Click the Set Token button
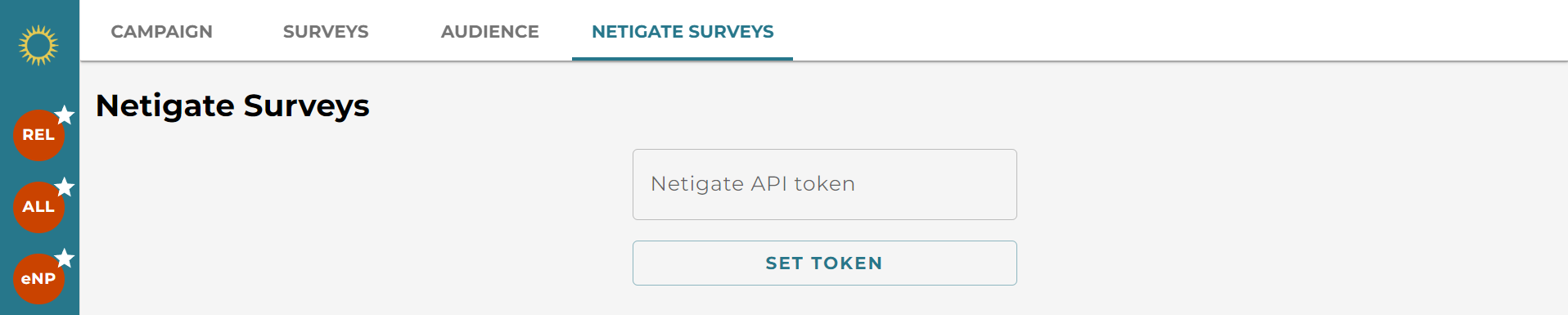The image size is (1568, 315). 824,263
